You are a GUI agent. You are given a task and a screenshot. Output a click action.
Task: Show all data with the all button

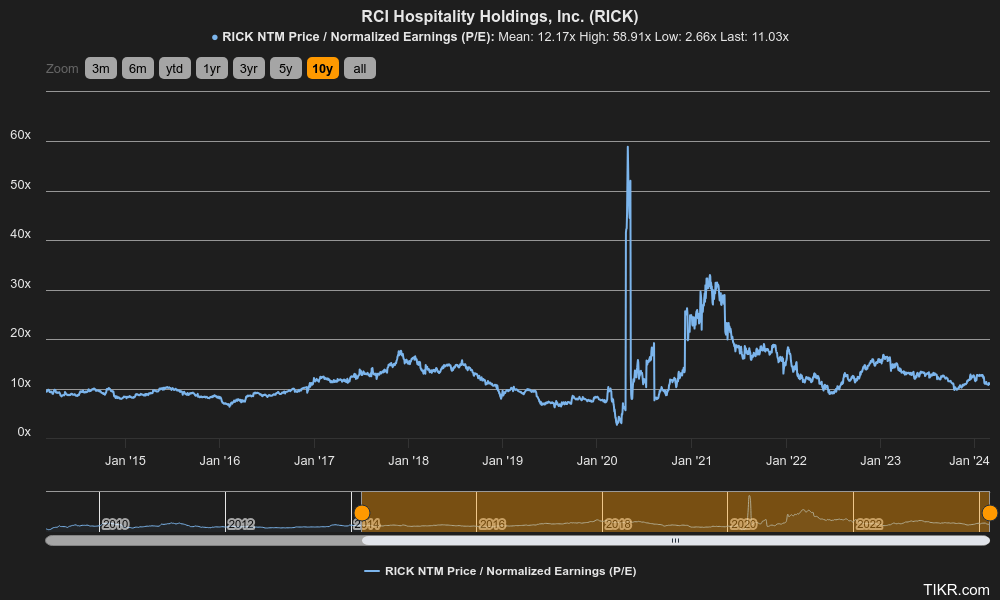360,69
